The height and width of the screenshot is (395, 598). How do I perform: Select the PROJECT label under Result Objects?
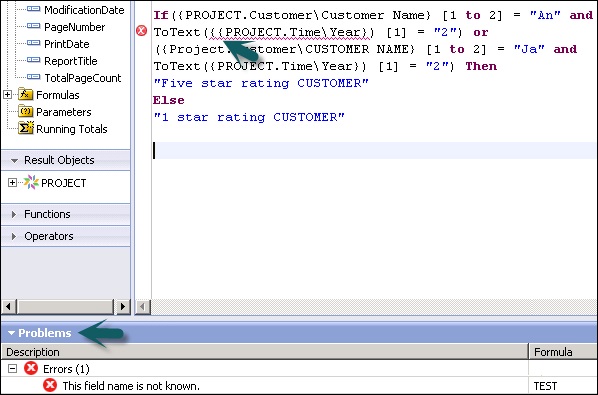click(x=64, y=183)
